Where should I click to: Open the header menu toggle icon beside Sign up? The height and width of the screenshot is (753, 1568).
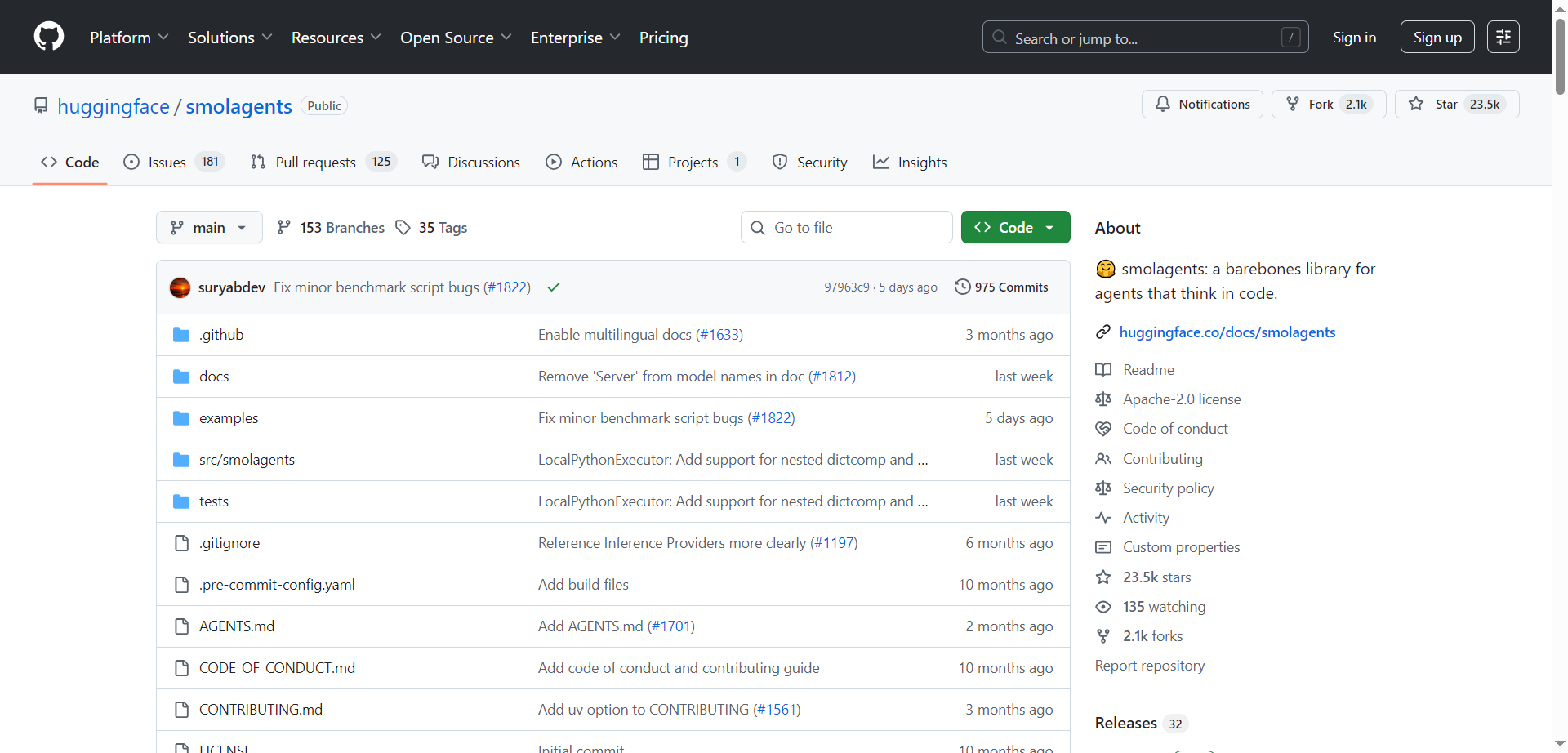[1503, 37]
